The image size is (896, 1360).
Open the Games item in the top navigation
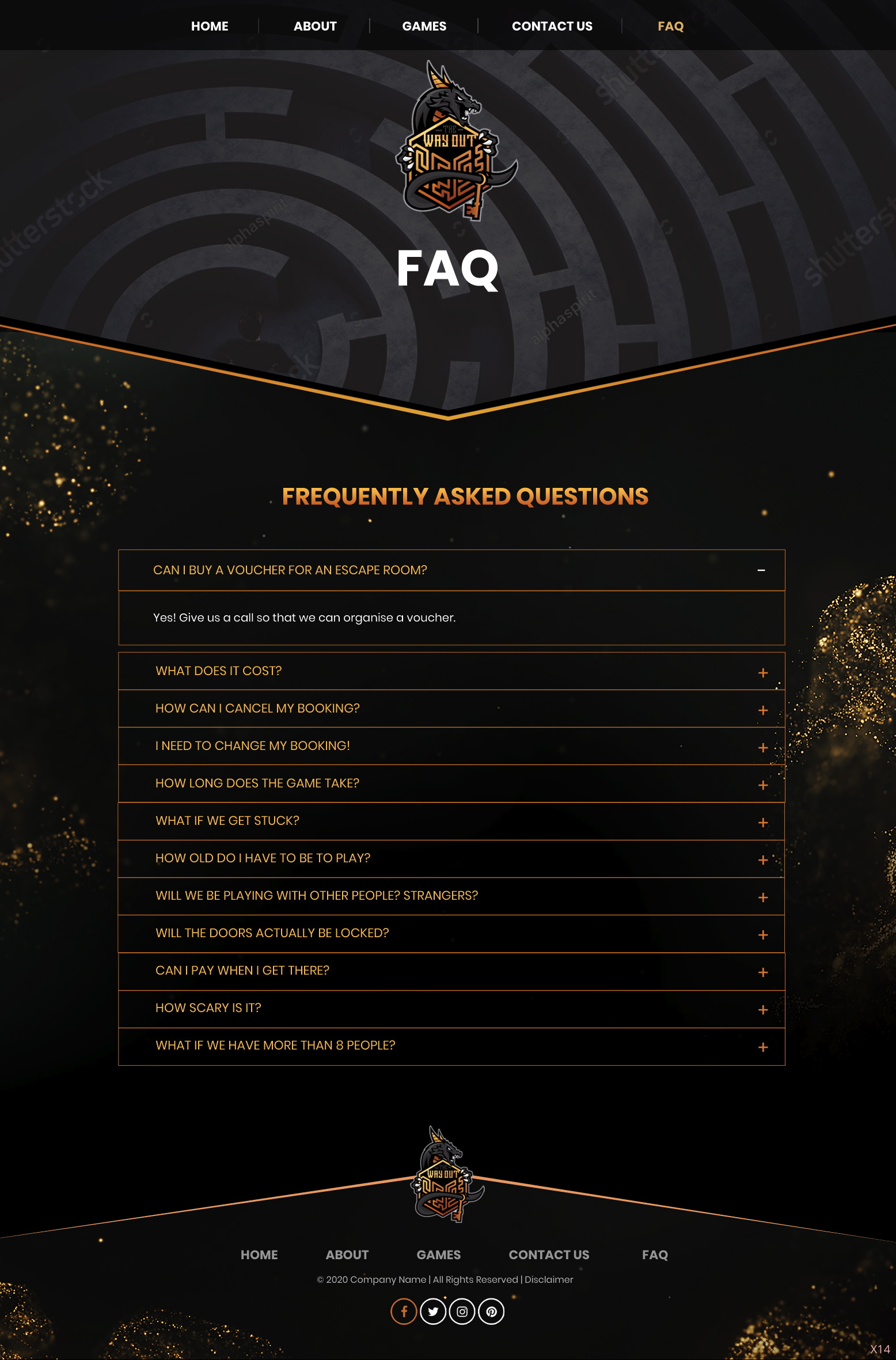(x=424, y=26)
